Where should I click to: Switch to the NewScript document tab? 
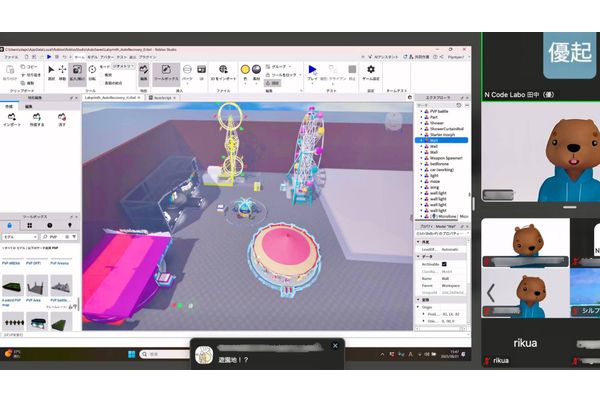tap(162, 98)
